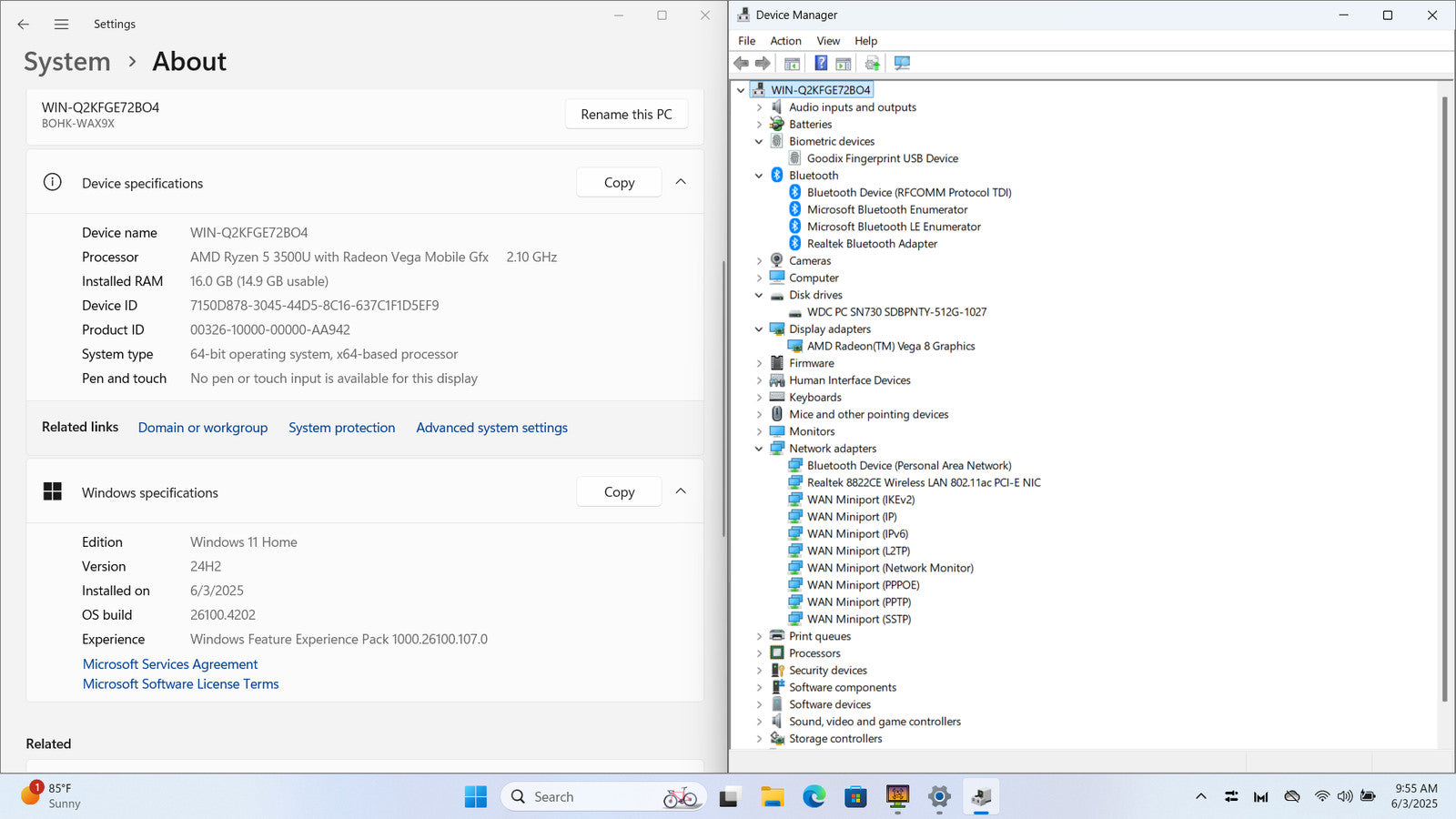The image size is (1456, 819).
Task: Expand the Sound, video and game controllers node
Action: click(759, 722)
